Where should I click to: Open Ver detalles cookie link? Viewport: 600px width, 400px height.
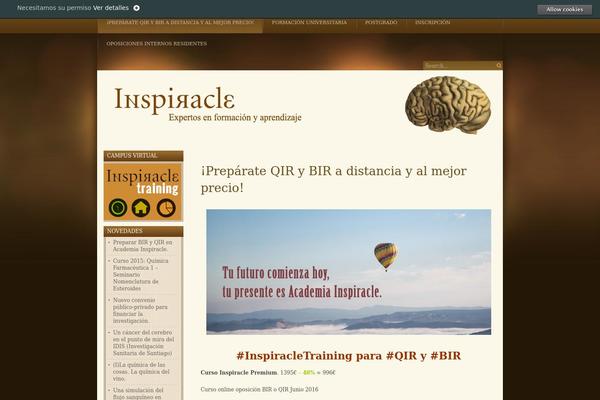(x=111, y=8)
